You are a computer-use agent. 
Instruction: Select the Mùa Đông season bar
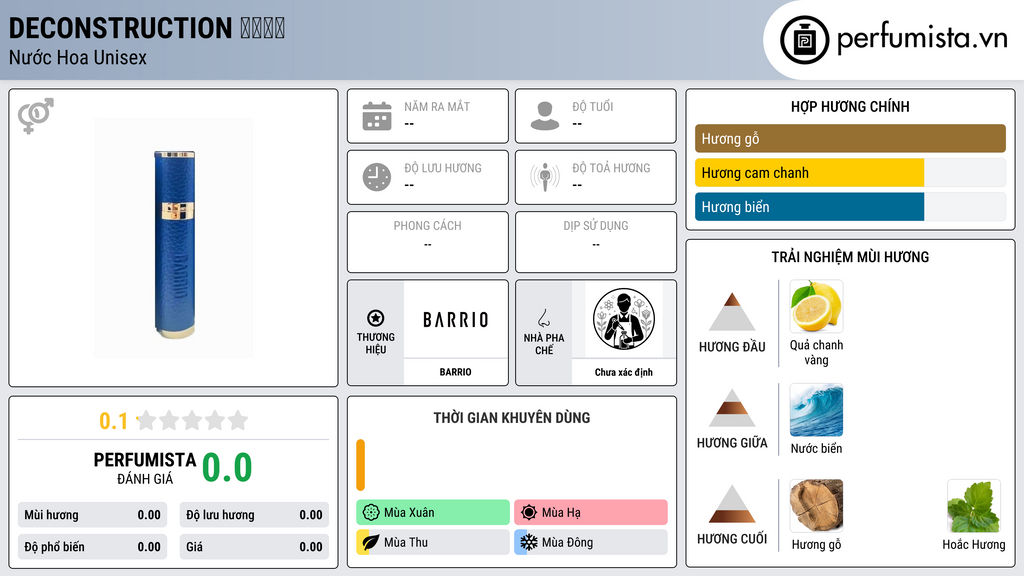tap(591, 542)
